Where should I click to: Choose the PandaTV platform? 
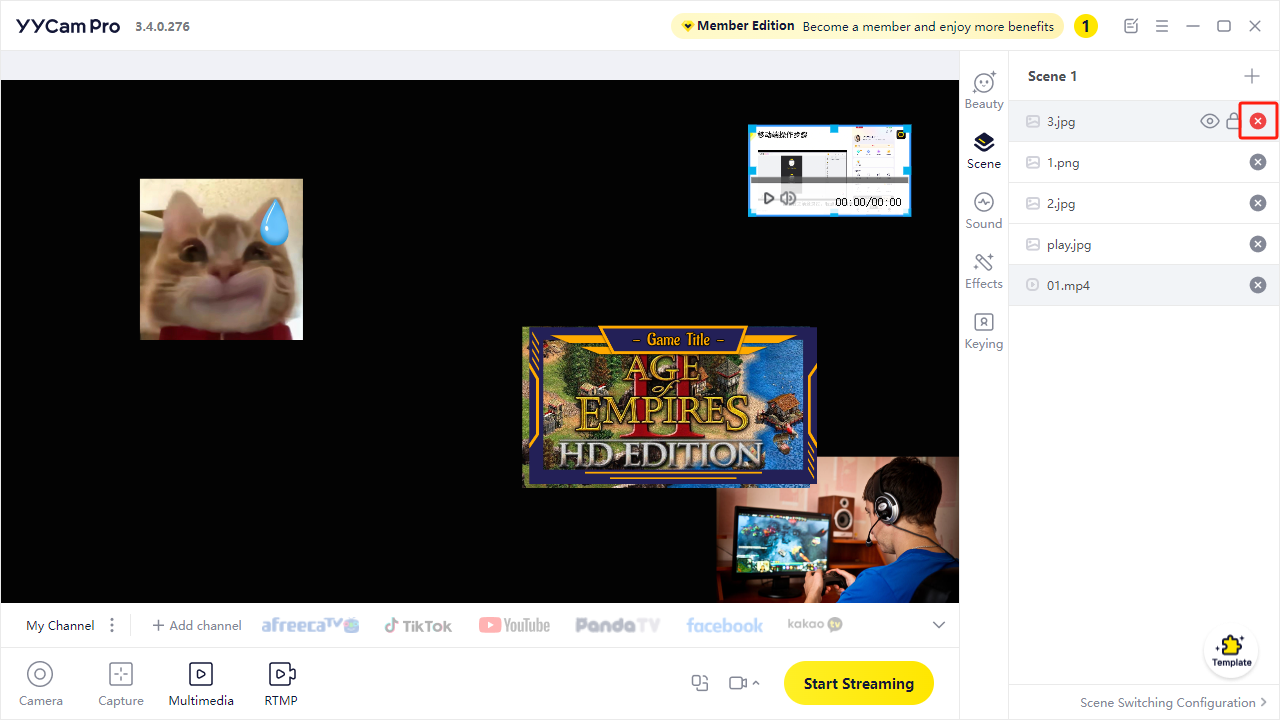tap(618, 625)
